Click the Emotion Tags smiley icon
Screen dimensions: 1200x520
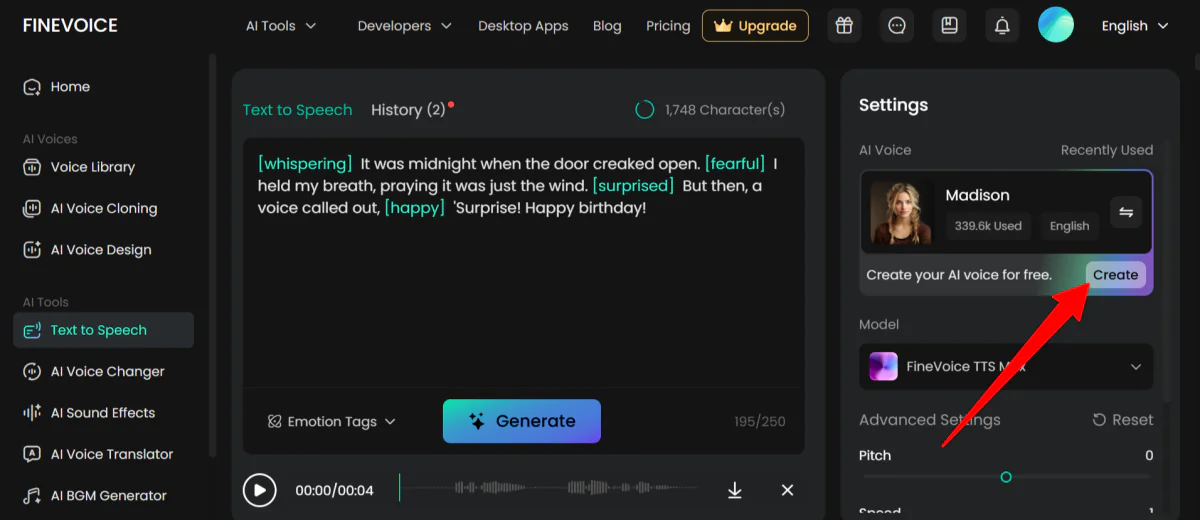pyautogui.click(x=274, y=422)
